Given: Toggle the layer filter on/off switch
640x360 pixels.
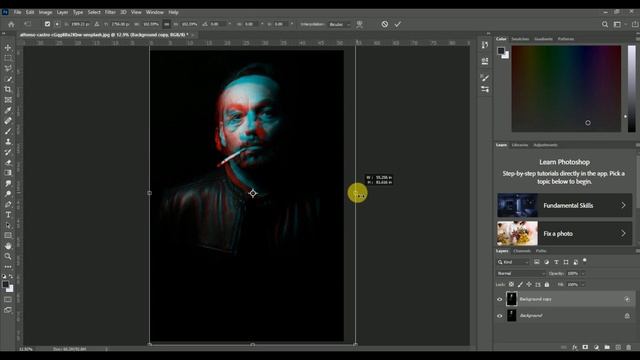Looking at the screenshot, I should tap(584, 260).
